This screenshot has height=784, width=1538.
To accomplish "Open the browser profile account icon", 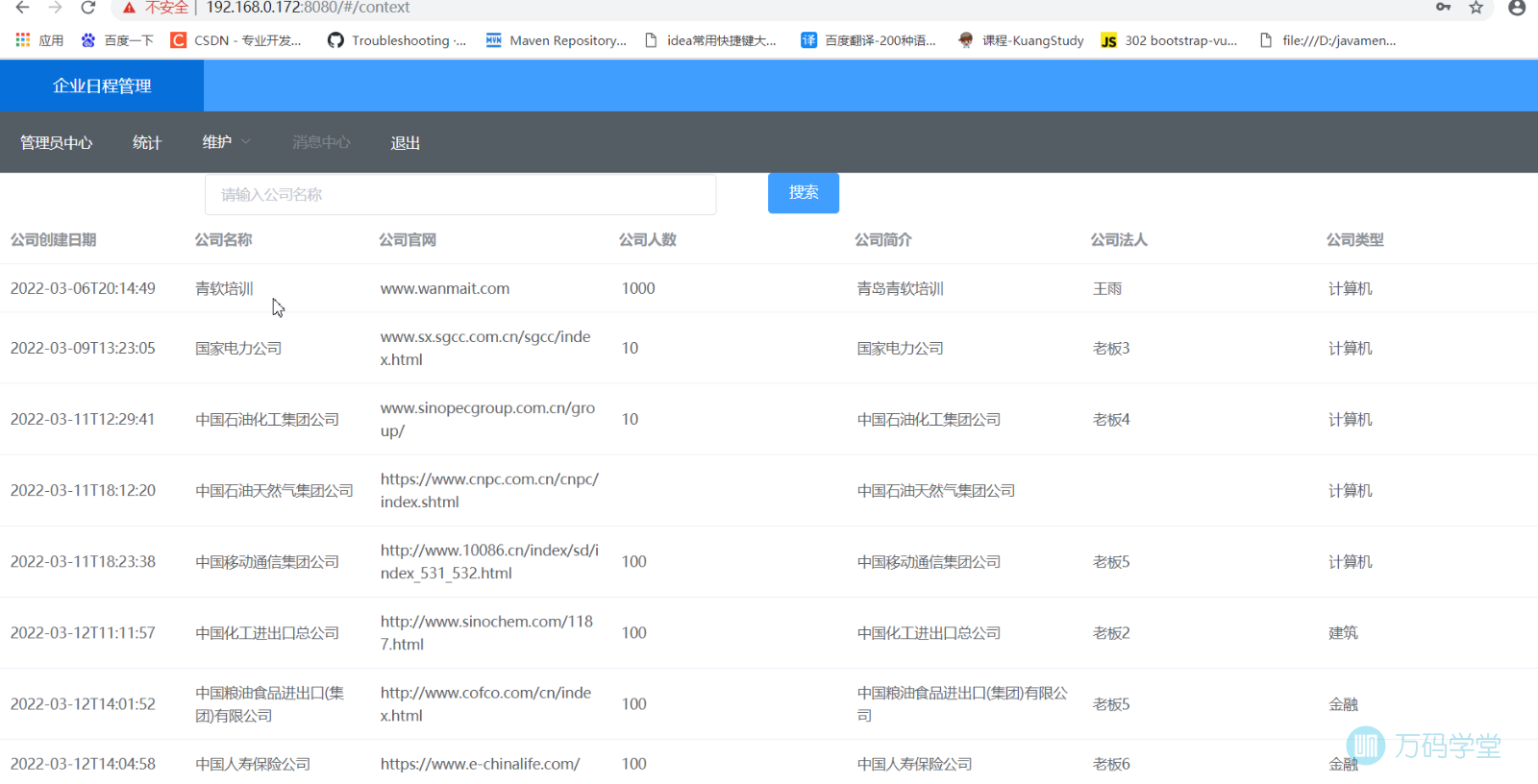I will 1517,8.
